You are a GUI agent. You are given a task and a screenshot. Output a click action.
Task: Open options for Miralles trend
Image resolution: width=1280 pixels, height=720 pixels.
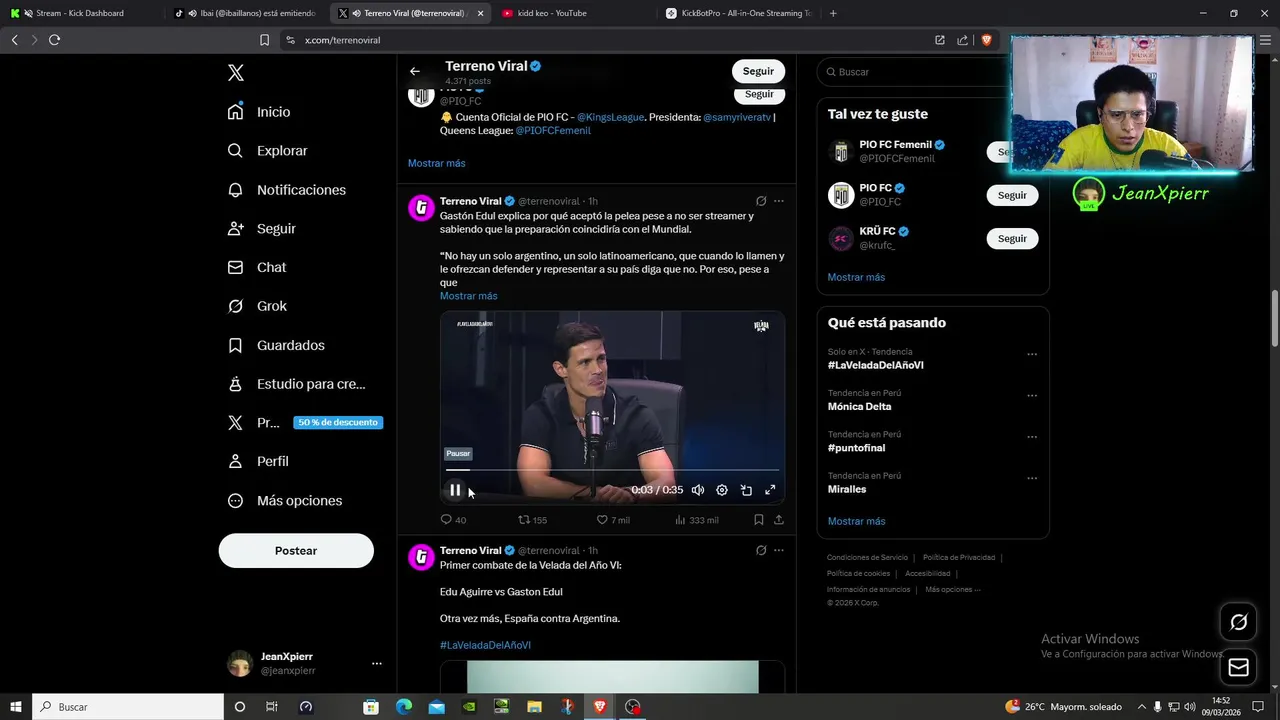coord(1032,478)
